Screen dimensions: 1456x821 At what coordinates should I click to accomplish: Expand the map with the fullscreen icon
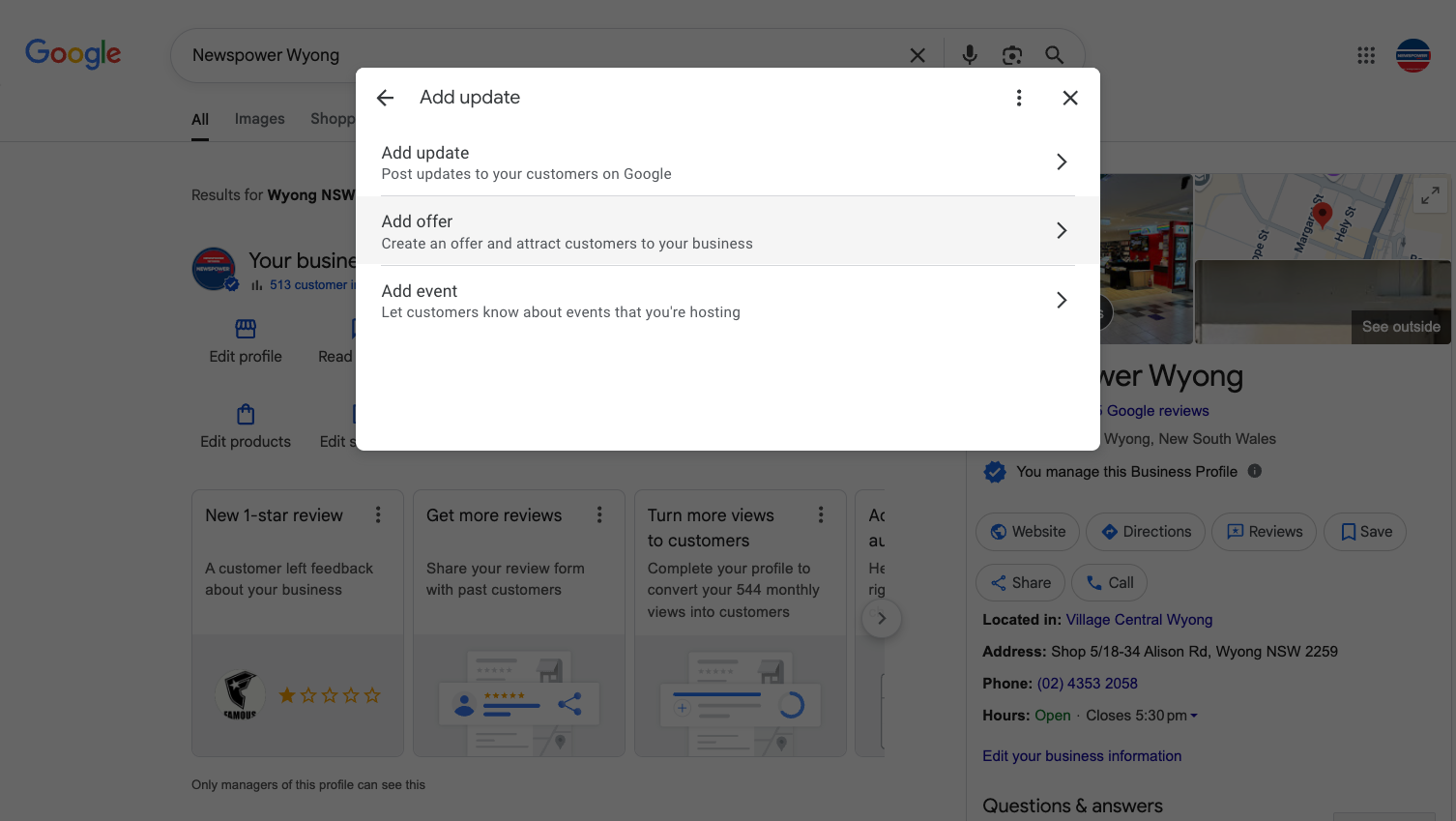[x=1430, y=195]
